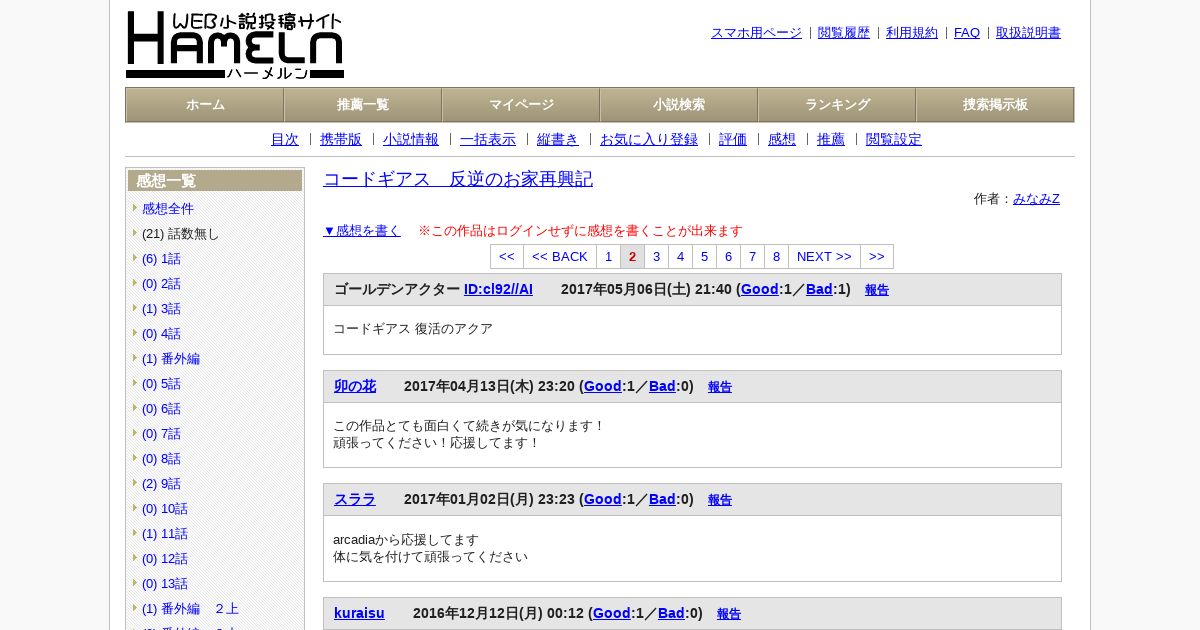Screen dimensions: 1200x630
Task: Click << BACK pagination button
Action: point(560,257)
